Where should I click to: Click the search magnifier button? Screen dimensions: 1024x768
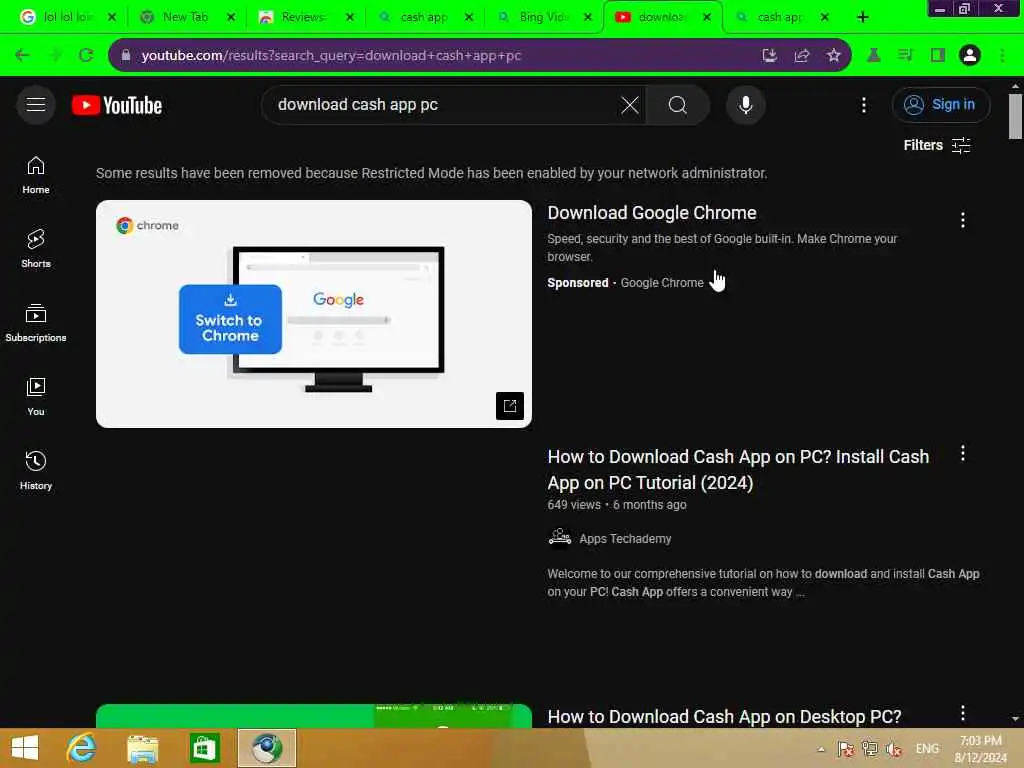coord(678,105)
